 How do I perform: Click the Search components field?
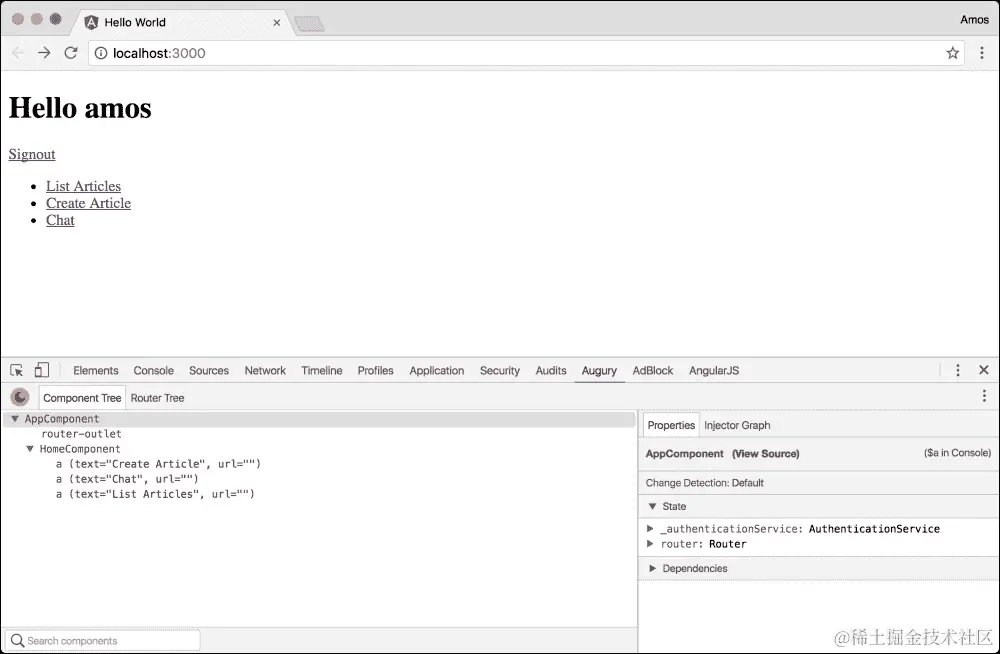(103, 640)
